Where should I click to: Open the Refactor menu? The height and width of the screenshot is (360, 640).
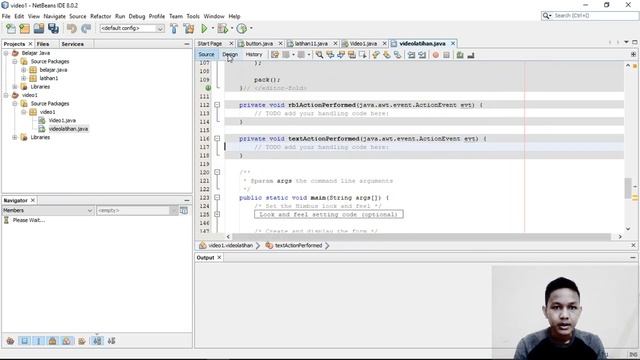100,16
